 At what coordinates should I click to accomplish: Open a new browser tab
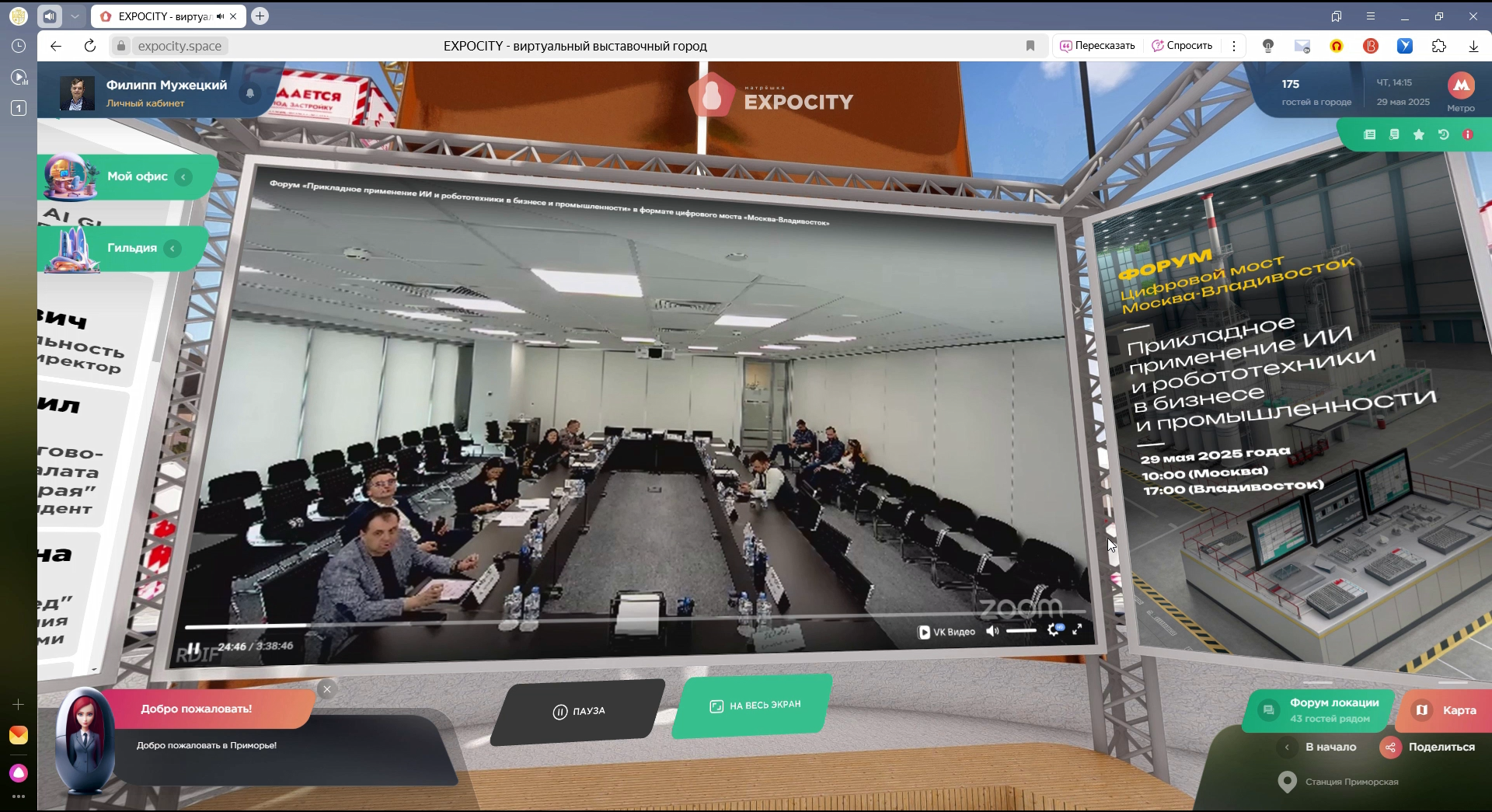pos(260,16)
